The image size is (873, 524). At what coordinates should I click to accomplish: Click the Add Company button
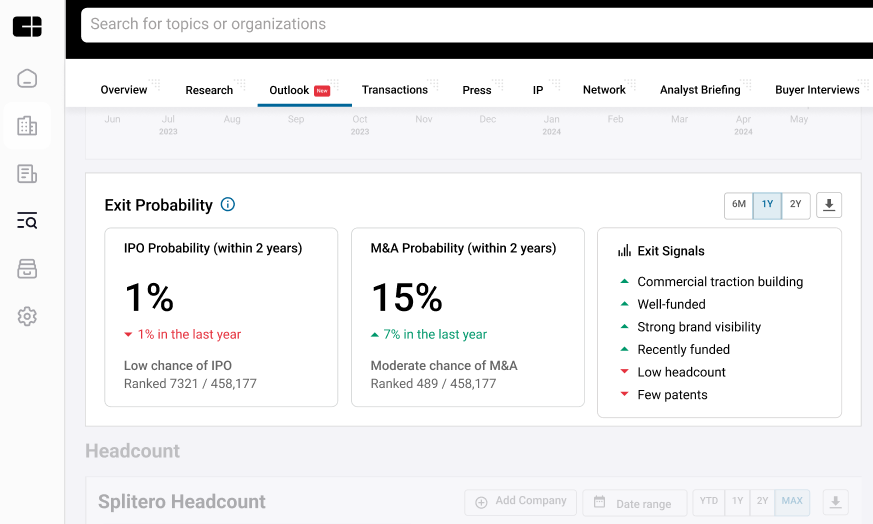[x=521, y=501]
